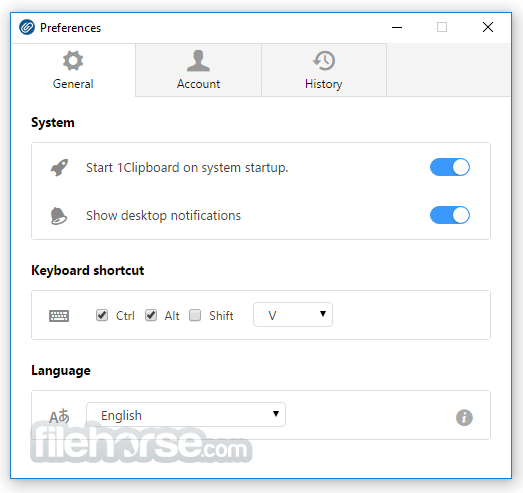Click the rocket startup icon

coord(59,167)
